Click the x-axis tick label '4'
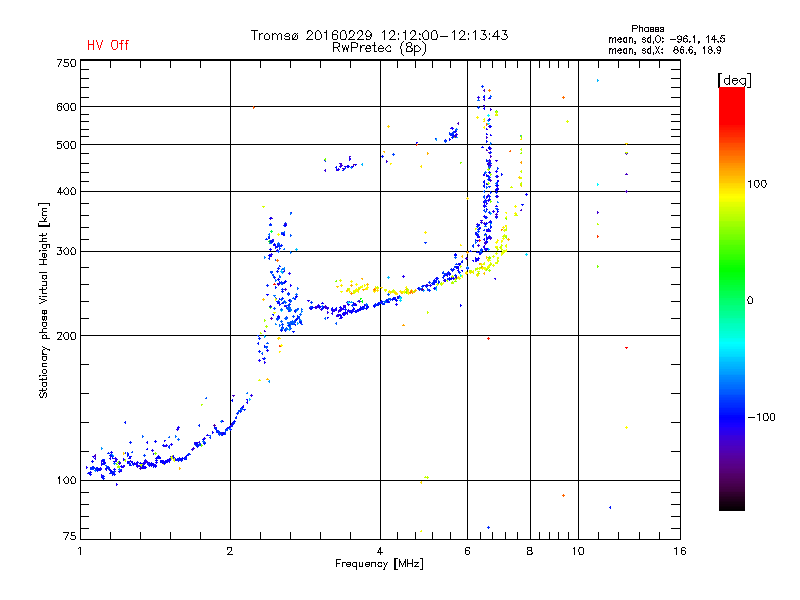 click(x=380, y=551)
